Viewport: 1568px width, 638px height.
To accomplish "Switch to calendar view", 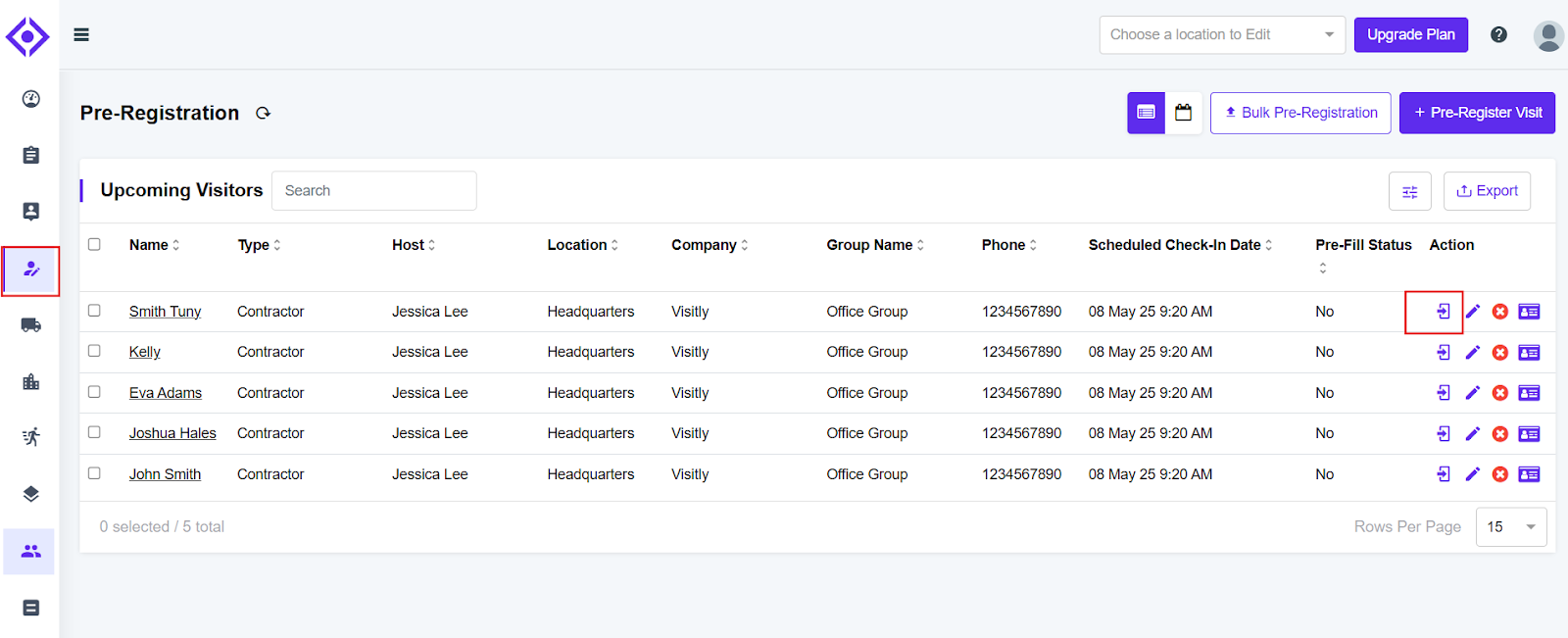I will (1183, 113).
